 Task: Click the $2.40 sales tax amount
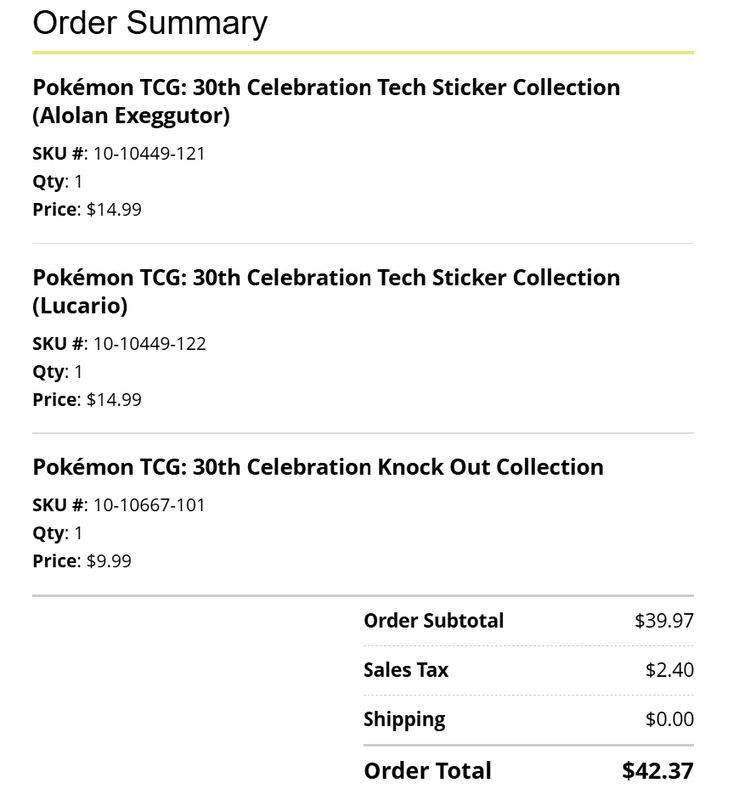(670, 670)
